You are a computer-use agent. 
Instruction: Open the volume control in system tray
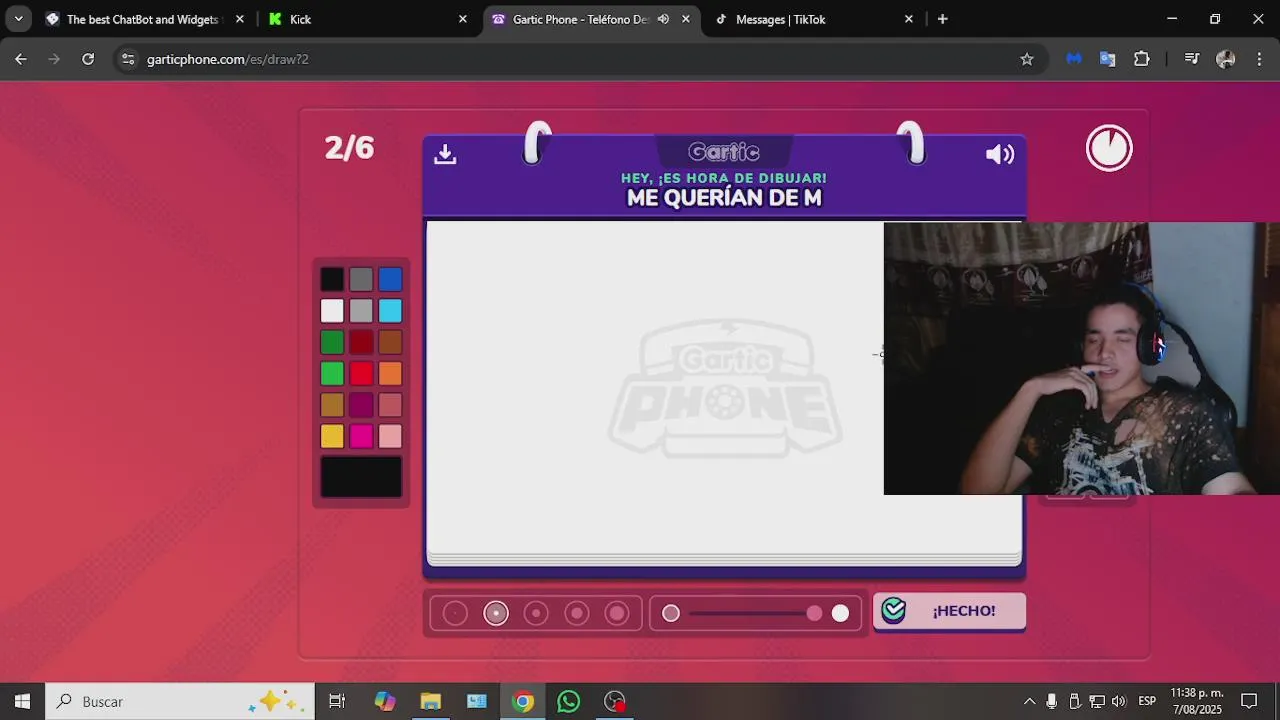[1118, 701]
